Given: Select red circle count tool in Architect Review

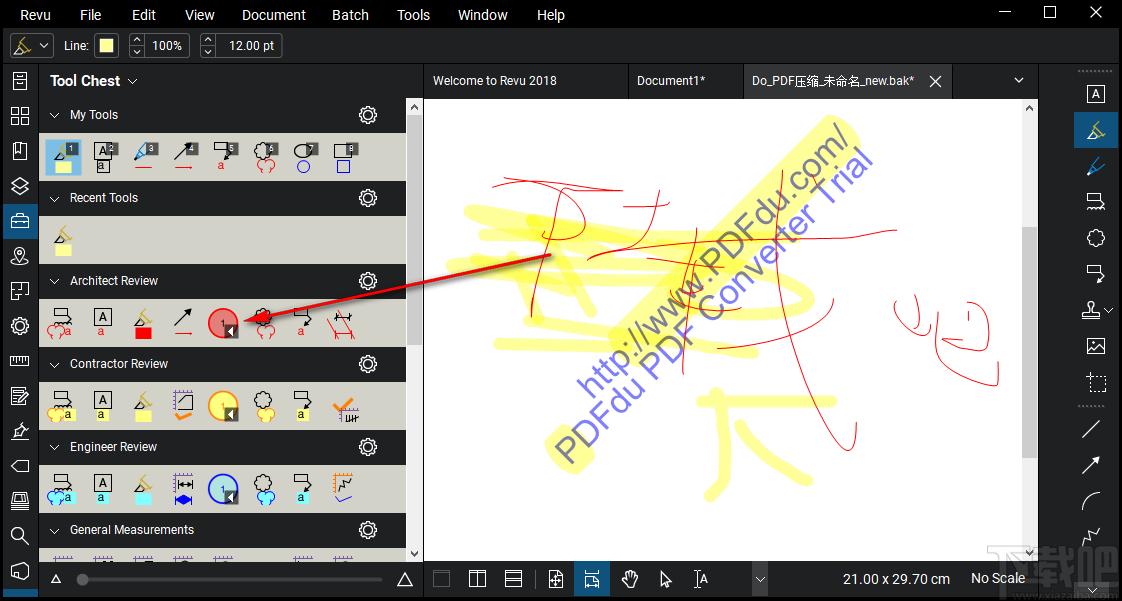Looking at the screenshot, I should click(x=223, y=323).
